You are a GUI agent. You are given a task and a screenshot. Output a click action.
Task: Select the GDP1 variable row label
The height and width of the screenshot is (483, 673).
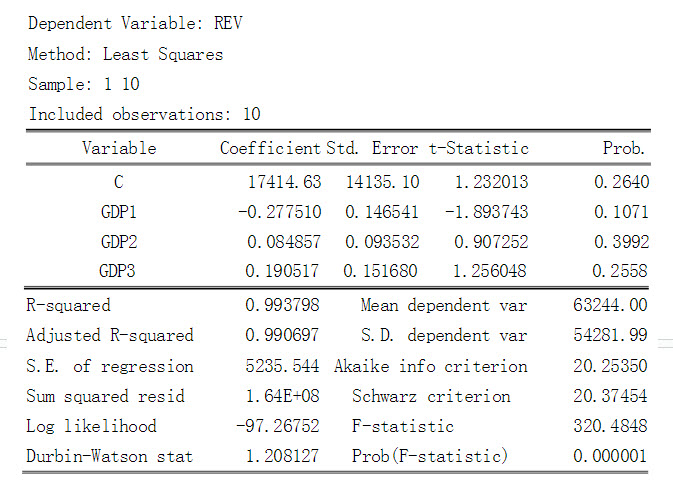pyautogui.click(x=119, y=212)
